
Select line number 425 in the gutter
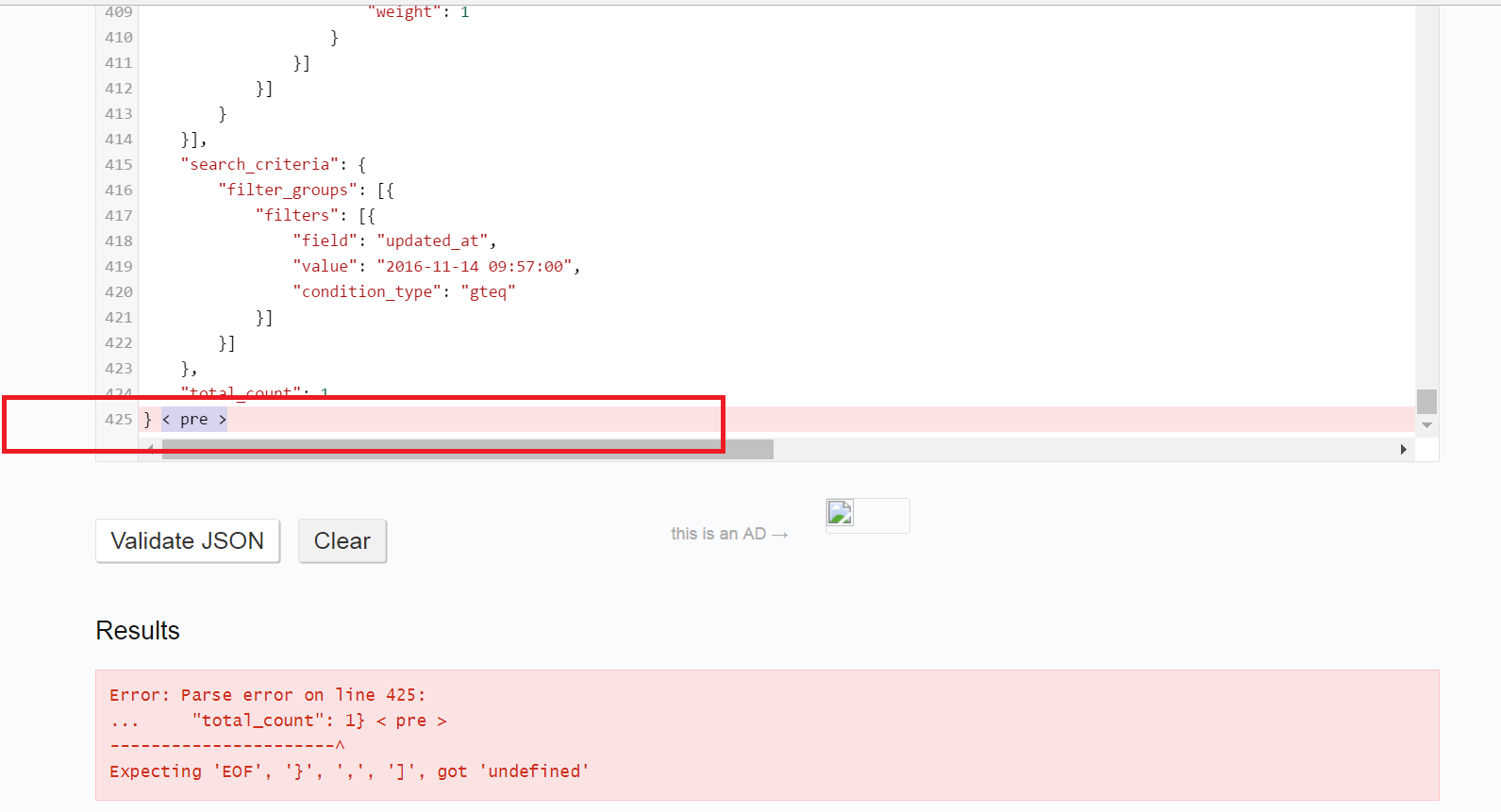119,420
